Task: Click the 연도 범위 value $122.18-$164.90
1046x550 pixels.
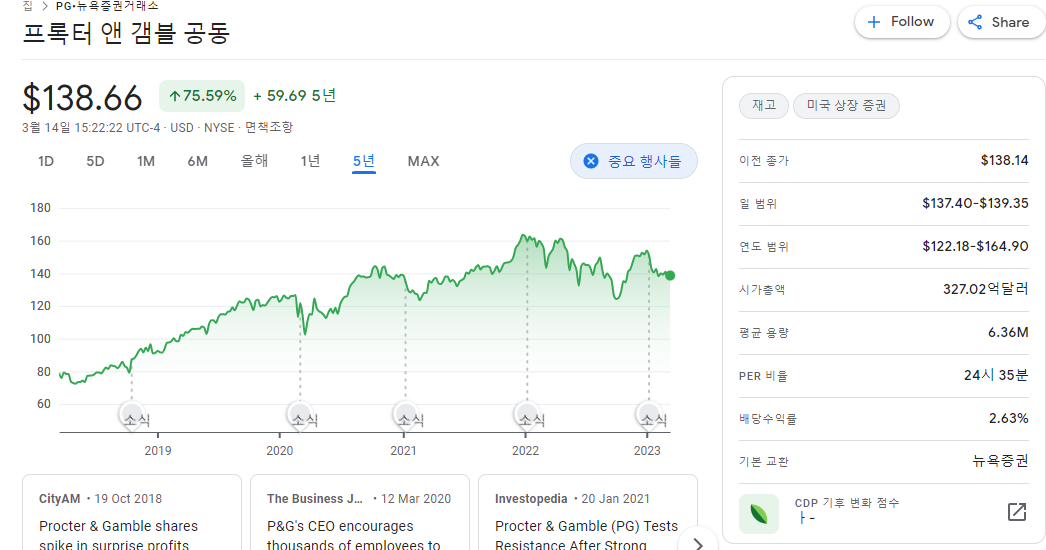Action: pyautogui.click(x=975, y=246)
